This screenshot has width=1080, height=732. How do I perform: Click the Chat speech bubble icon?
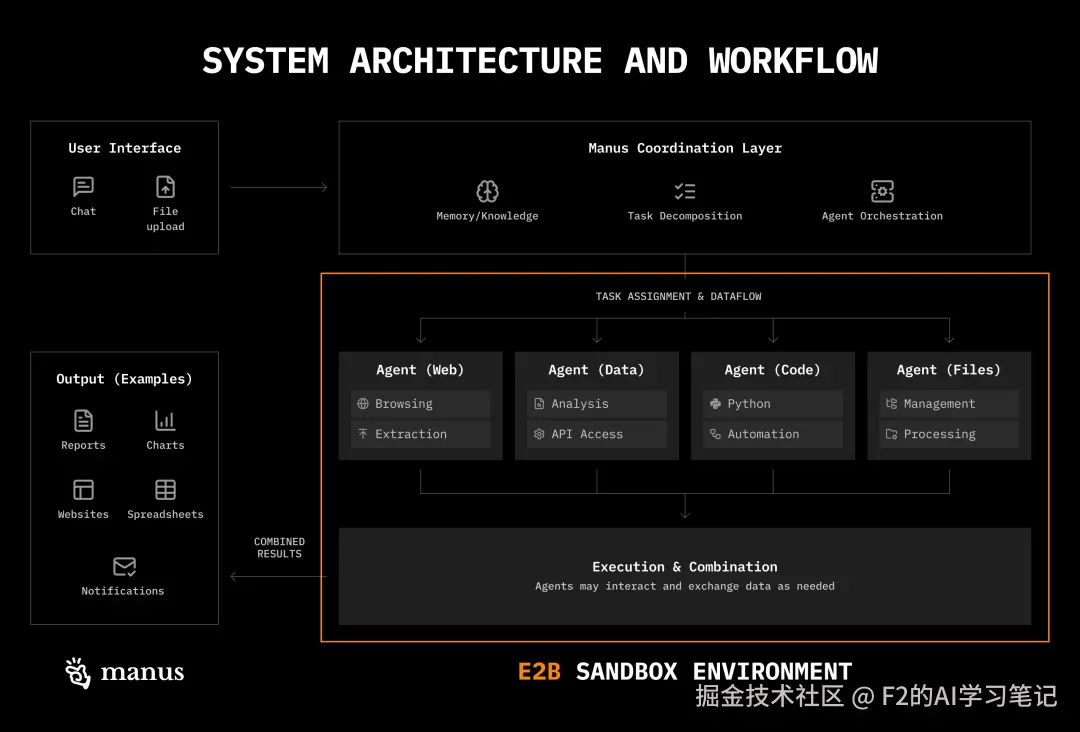(x=83, y=187)
